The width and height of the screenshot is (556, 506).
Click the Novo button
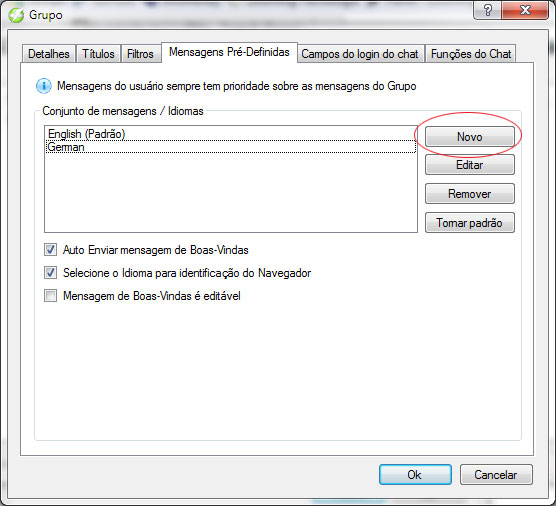469,137
